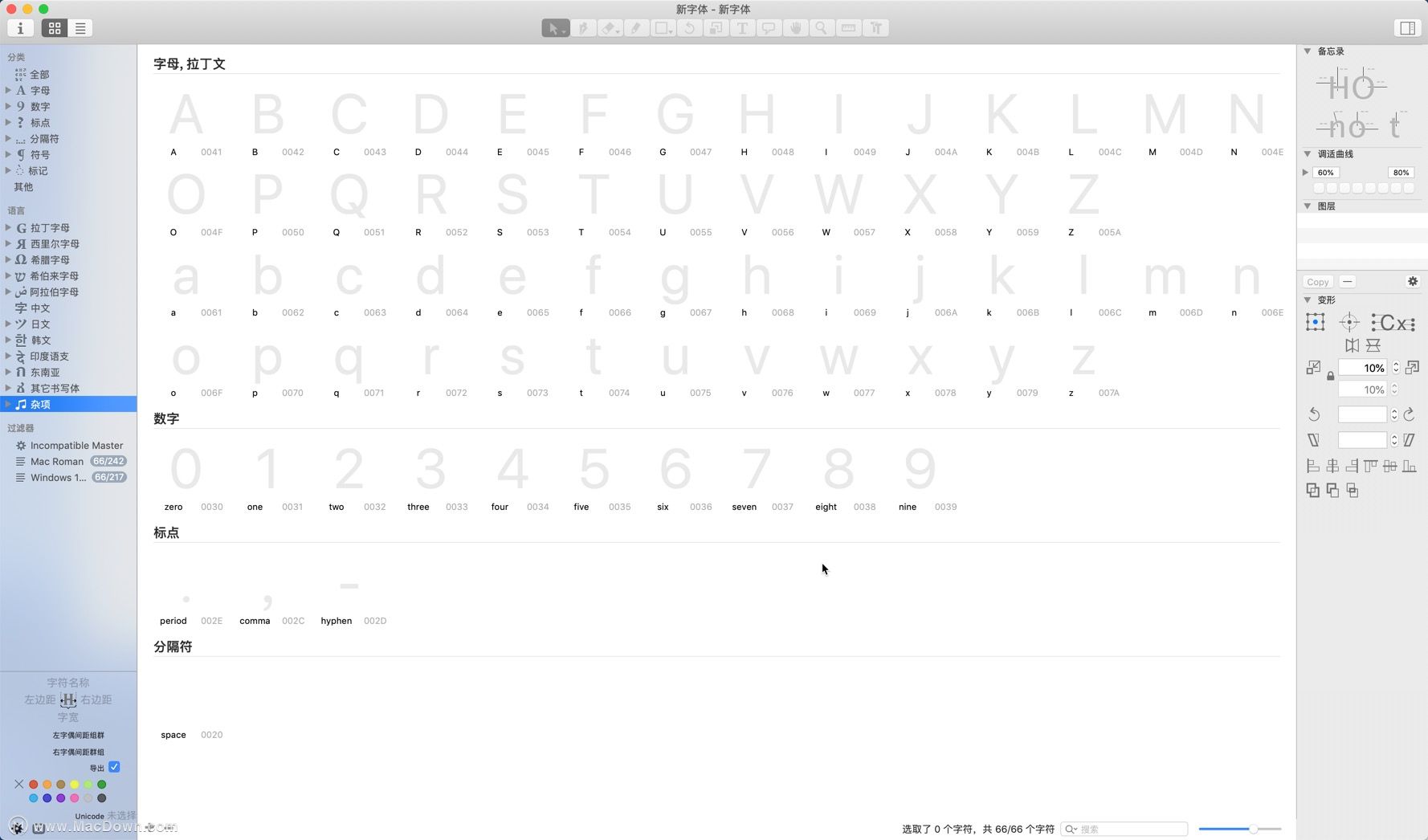Scale up the selection

tap(1412, 368)
